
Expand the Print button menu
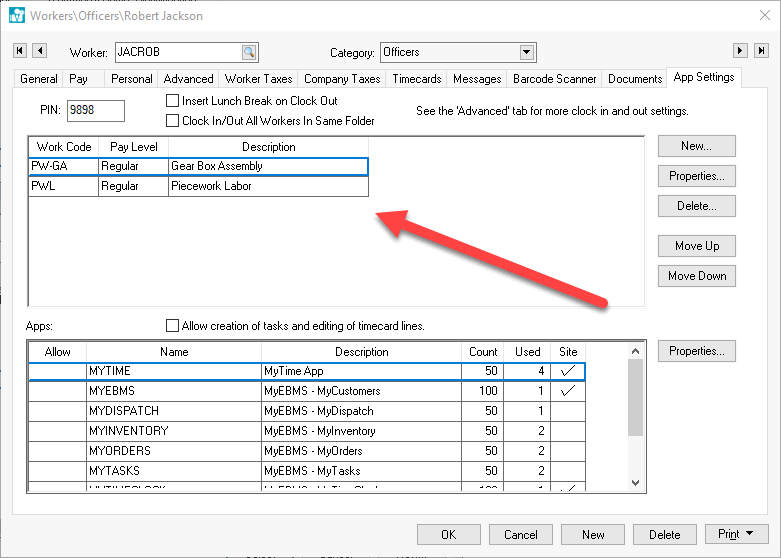[759, 534]
